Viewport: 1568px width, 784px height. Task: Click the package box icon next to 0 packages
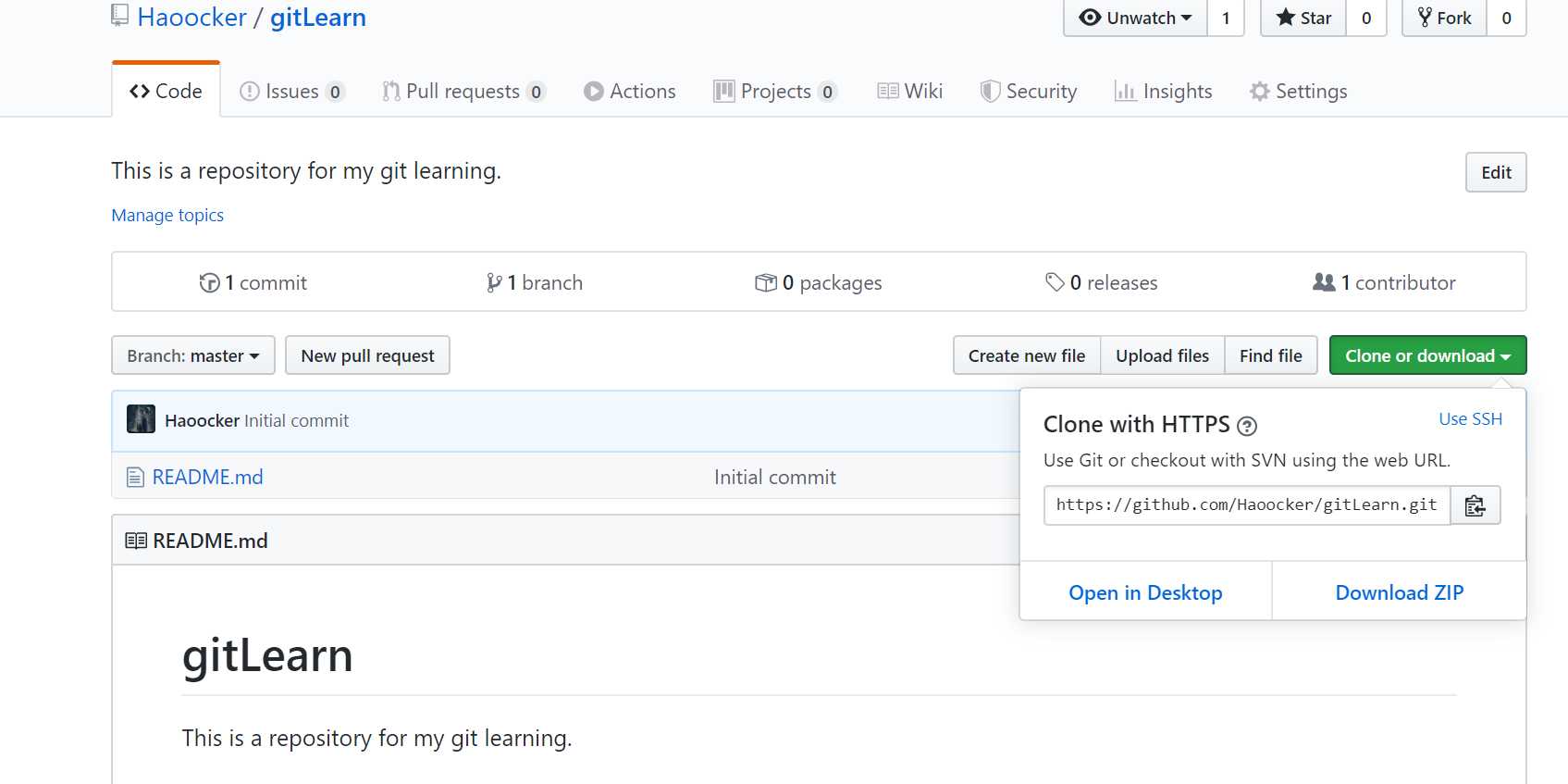point(766,283)
